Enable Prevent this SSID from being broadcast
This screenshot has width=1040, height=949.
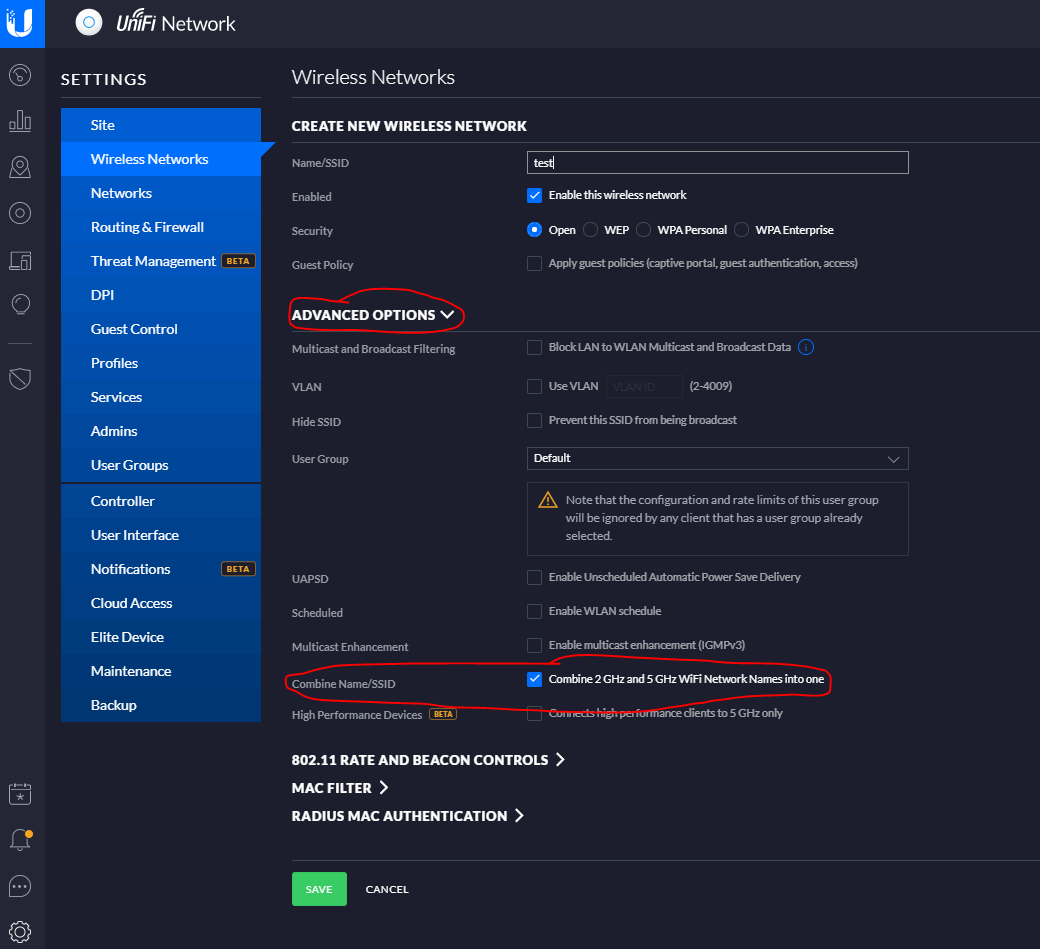(535, 420)
